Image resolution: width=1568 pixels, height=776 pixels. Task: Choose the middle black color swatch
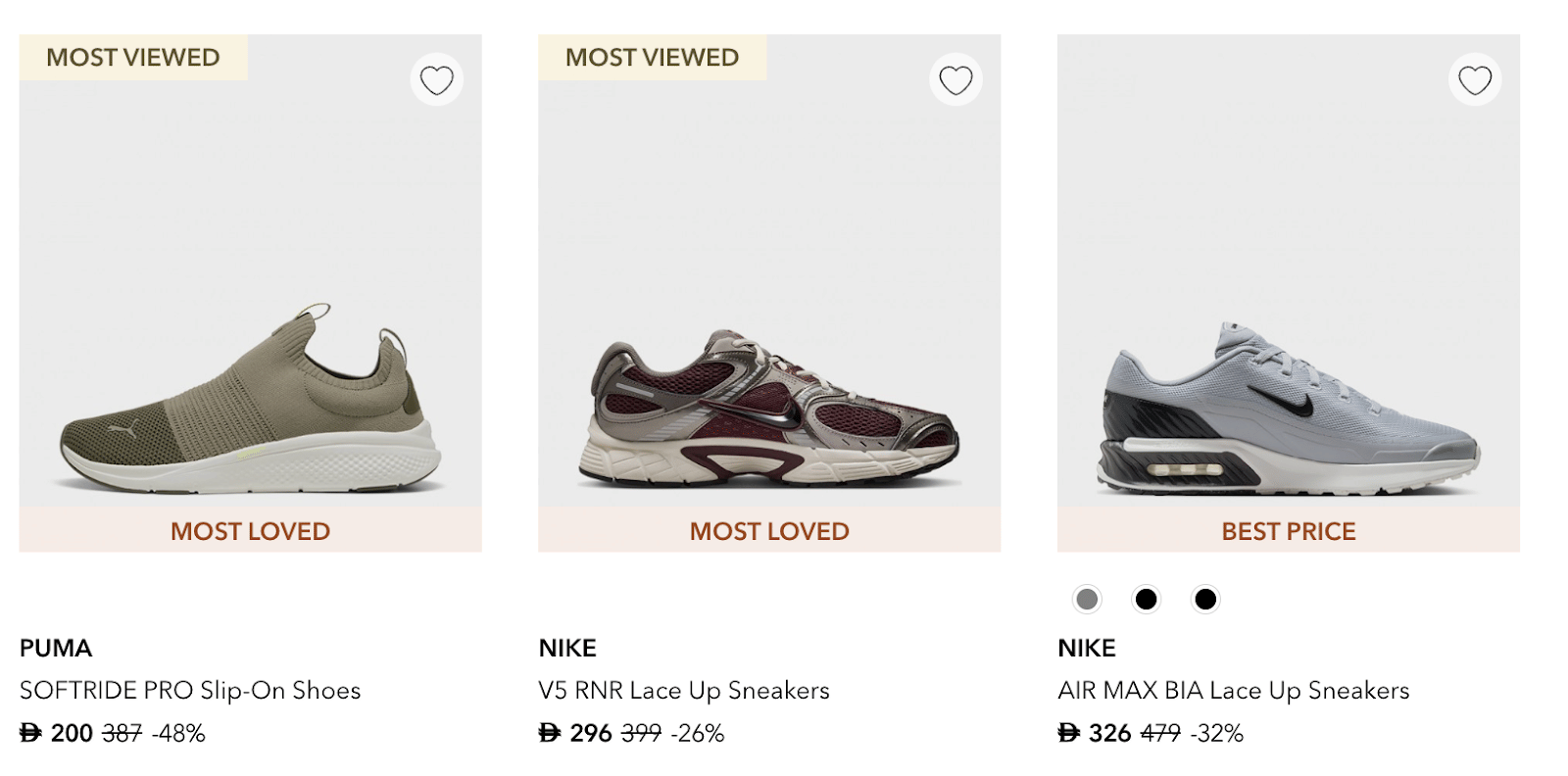1146,599
